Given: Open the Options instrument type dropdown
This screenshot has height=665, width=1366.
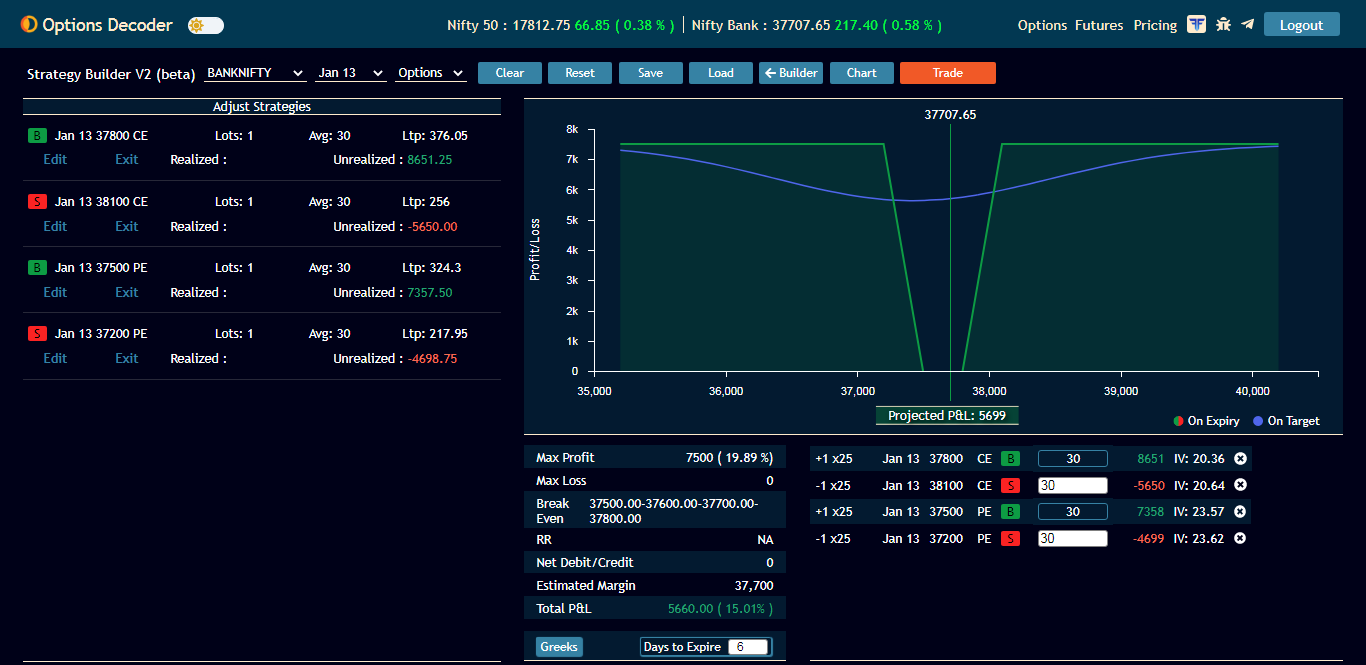Looking at the screenshot, I should [x=431, y=73].
